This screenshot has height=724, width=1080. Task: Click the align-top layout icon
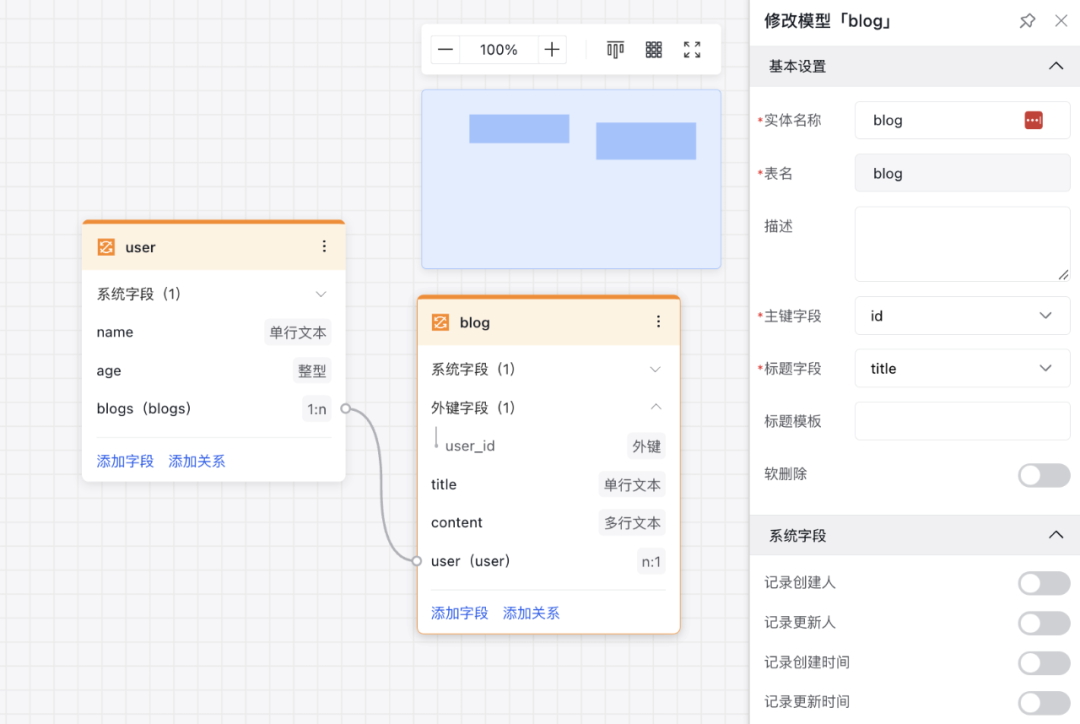615,50
